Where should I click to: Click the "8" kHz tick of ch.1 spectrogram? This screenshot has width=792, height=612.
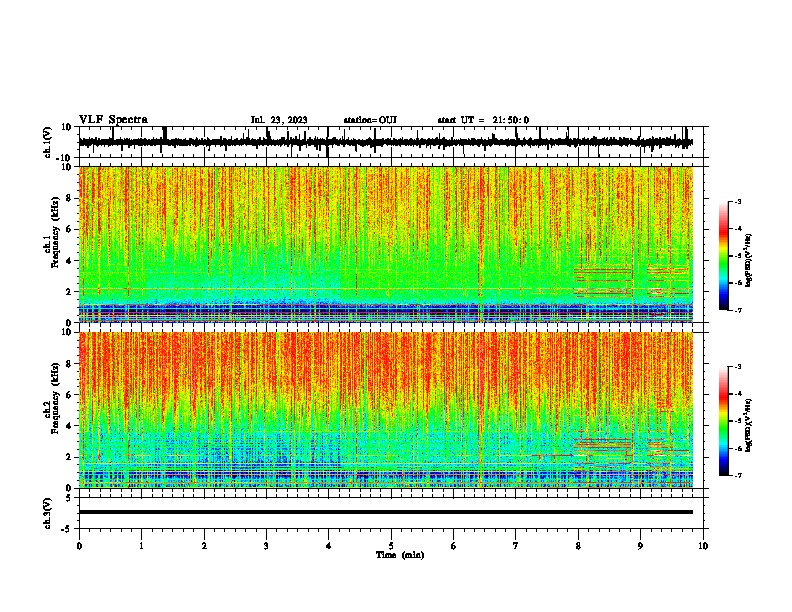(69, 198)
